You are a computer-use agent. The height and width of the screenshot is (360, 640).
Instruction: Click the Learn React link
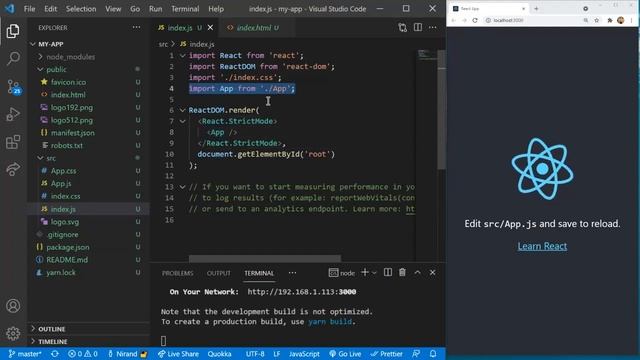pos(542,246)
